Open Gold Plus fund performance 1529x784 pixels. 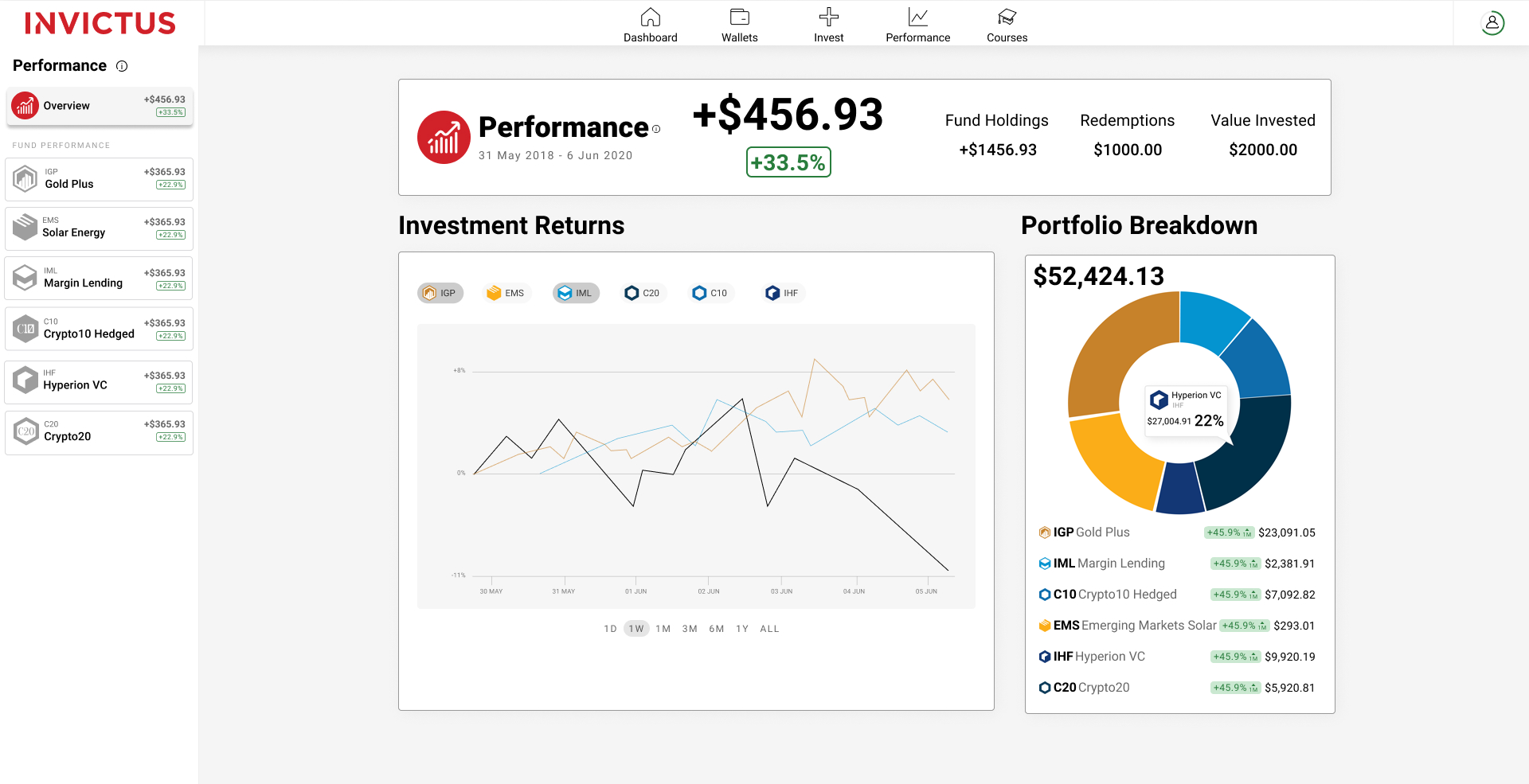[x=100, y=179]
